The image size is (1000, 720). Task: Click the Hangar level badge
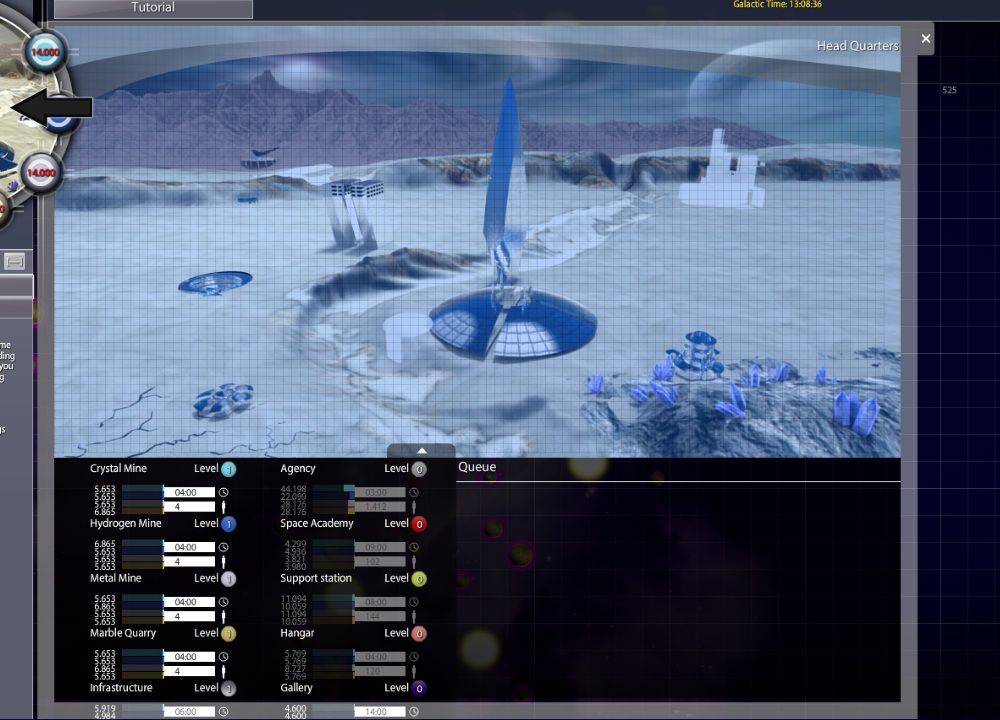(419, 634)
